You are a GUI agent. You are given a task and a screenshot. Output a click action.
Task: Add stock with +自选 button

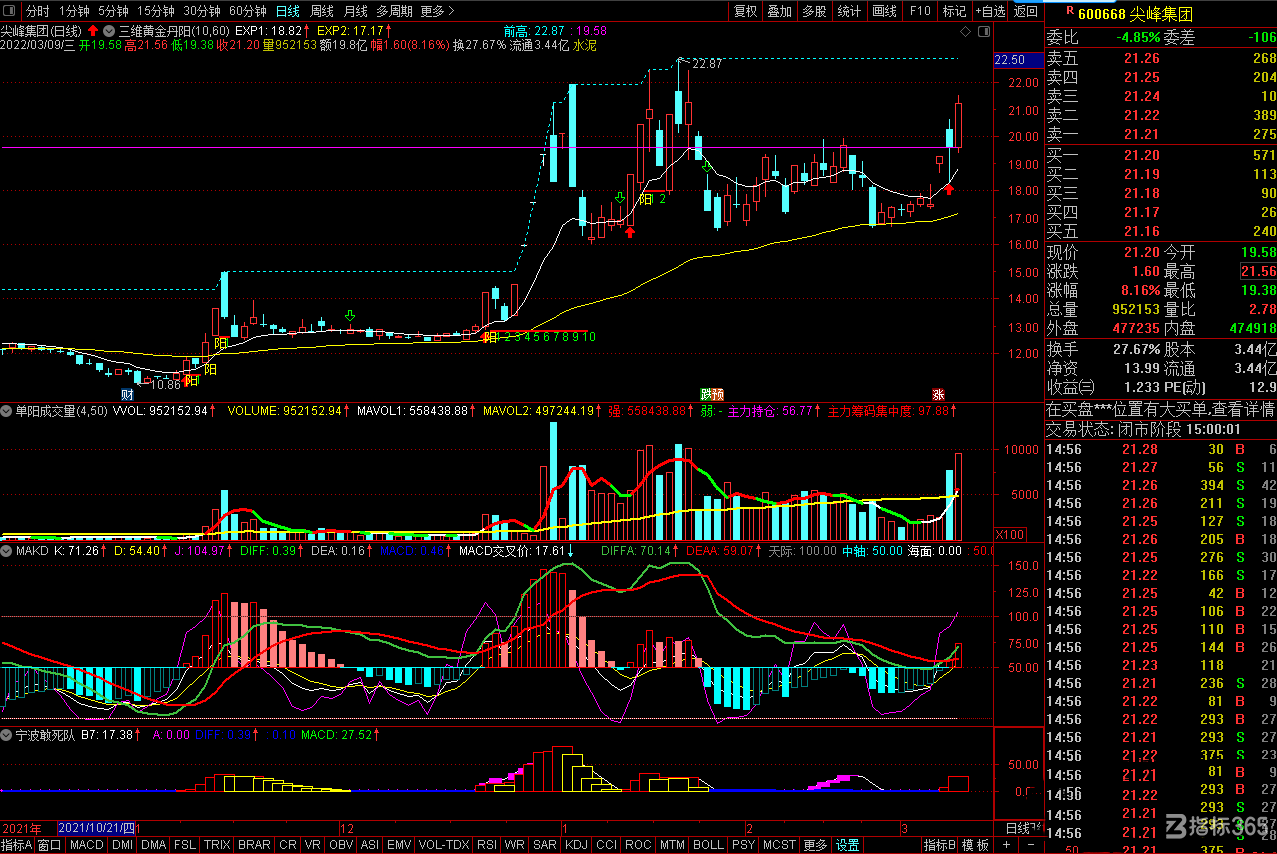(x=989, y=11)
